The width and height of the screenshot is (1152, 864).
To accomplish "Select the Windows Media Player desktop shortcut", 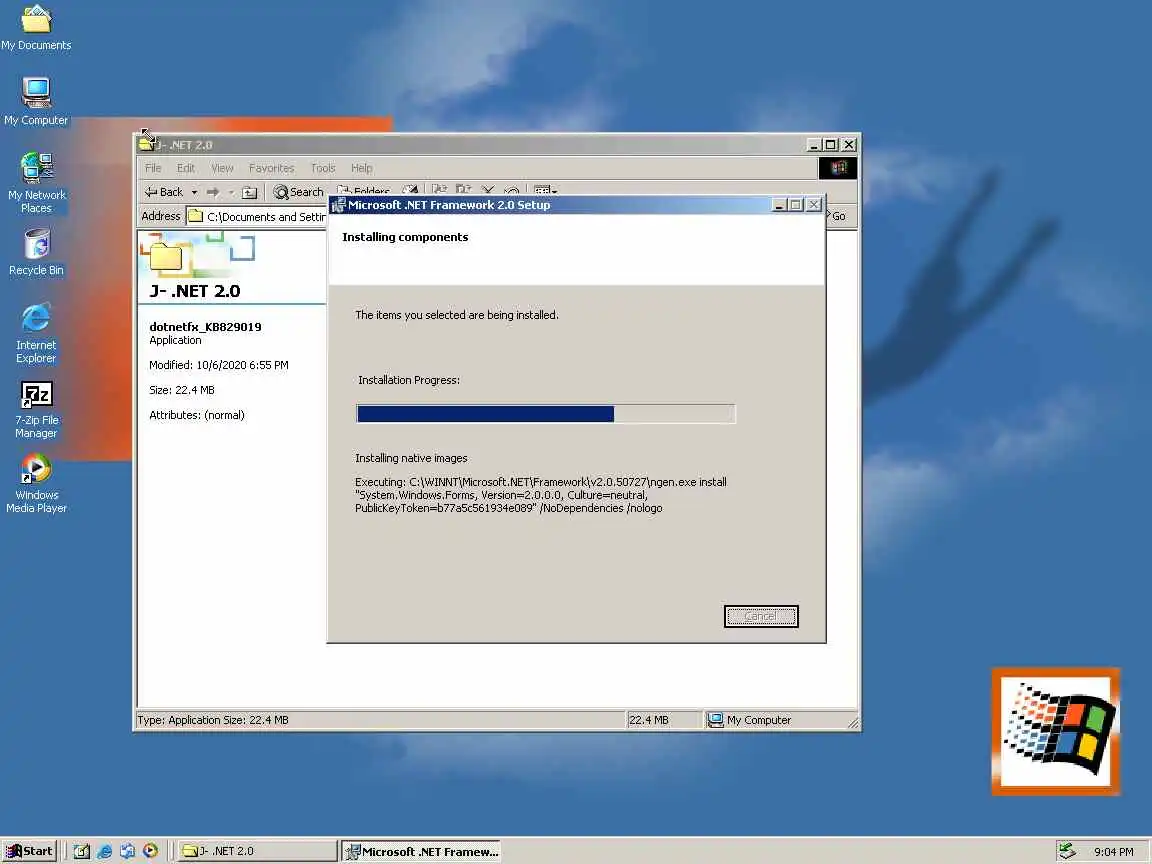I will pos(36,483).
